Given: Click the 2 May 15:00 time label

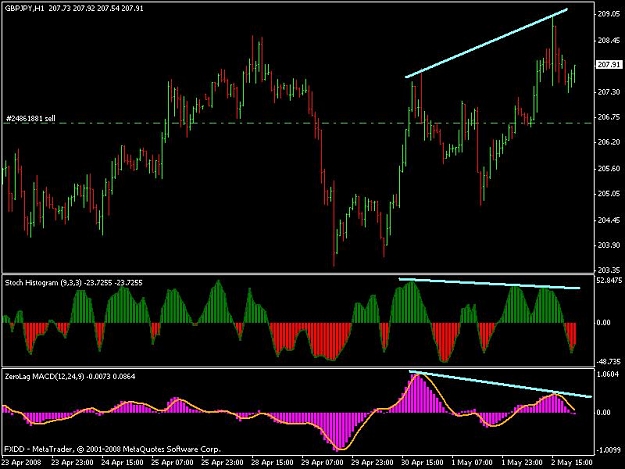Looking at the screenshot, I should [572, 463].
